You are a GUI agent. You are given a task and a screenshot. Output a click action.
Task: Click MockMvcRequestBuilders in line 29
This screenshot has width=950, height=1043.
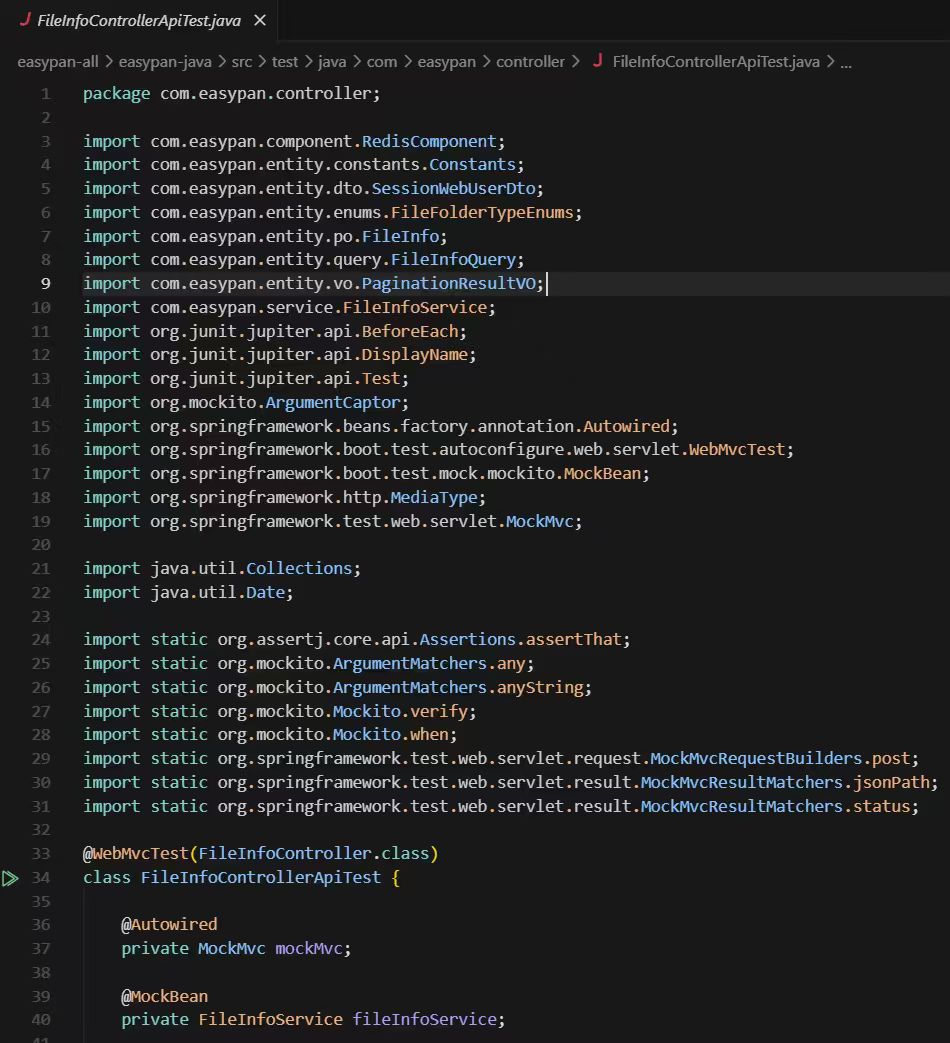click(756, 759)
